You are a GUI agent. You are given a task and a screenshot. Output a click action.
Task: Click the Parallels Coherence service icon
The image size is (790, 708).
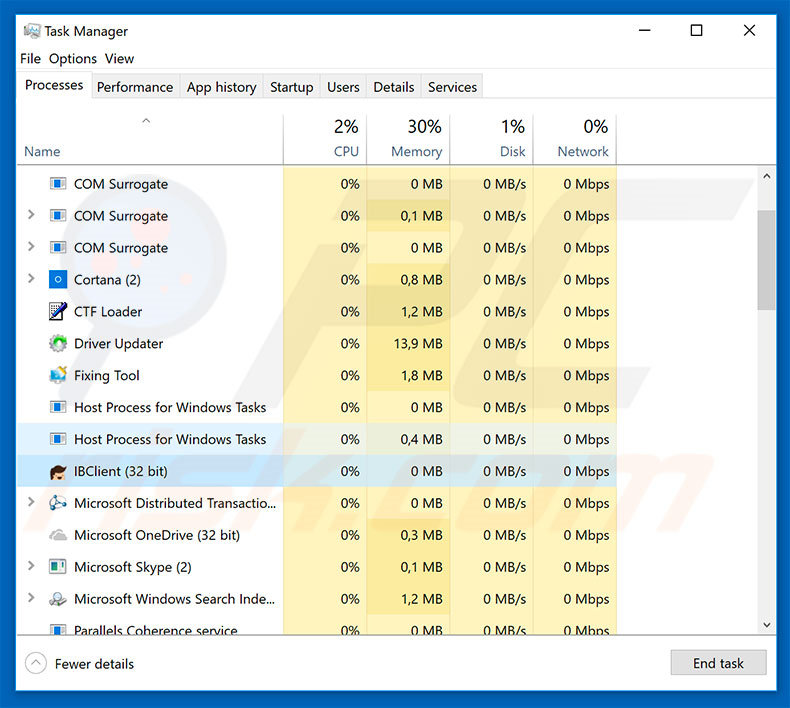tap(58, 629)
